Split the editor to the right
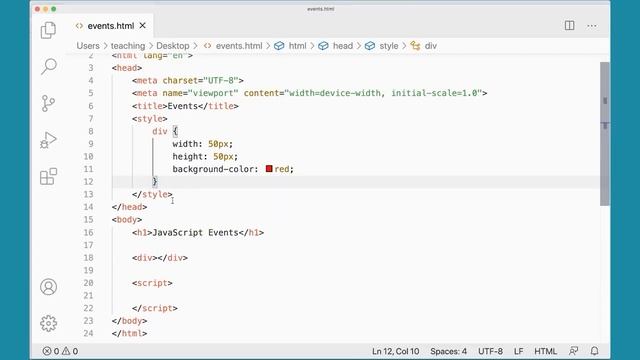This screenshot has width=640, height=360. 569,26
